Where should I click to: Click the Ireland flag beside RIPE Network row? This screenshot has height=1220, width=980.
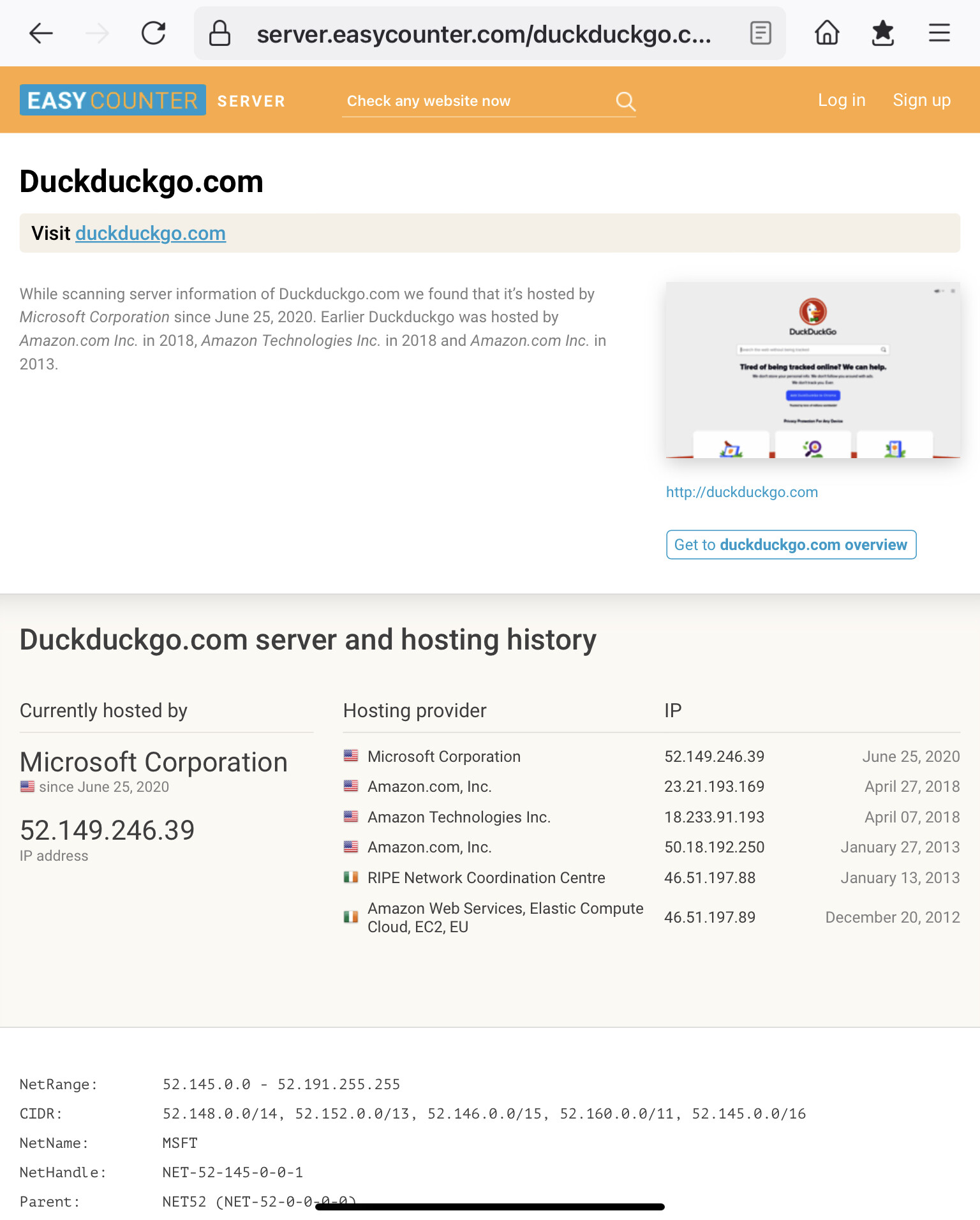pos(351,877)
